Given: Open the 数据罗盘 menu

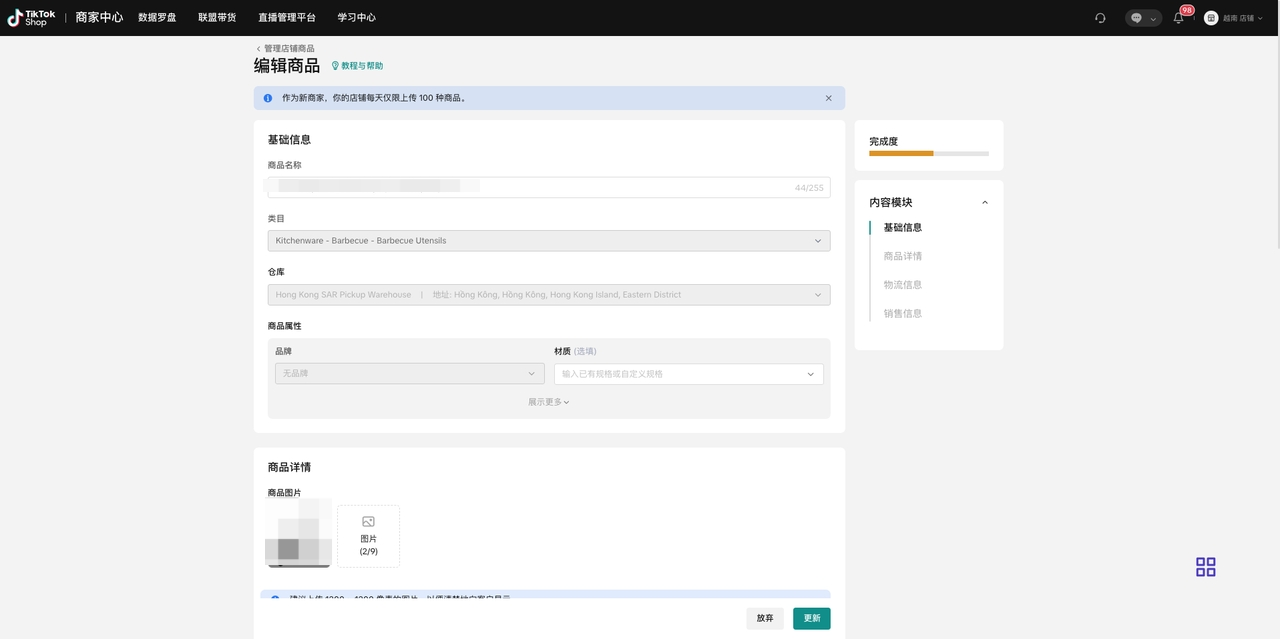Looking at the screenshot, I should coord(157,18).
